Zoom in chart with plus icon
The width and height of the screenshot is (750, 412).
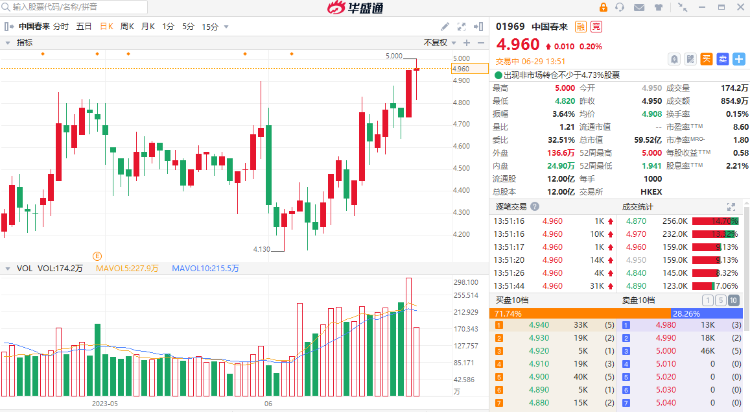click(467, 43)
